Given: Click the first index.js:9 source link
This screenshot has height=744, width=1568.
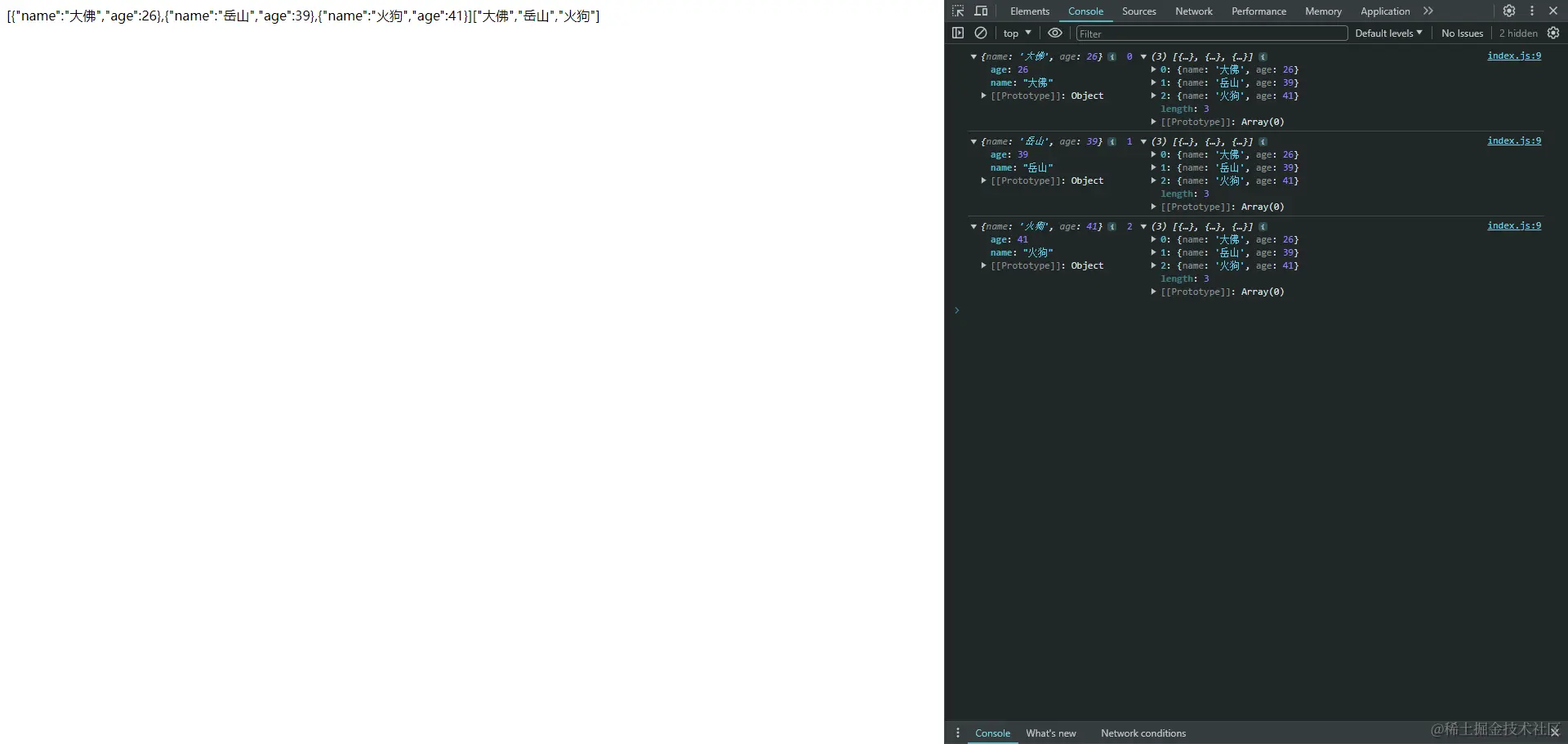Looking at the screenshot, I should [x=1513, y=56].
